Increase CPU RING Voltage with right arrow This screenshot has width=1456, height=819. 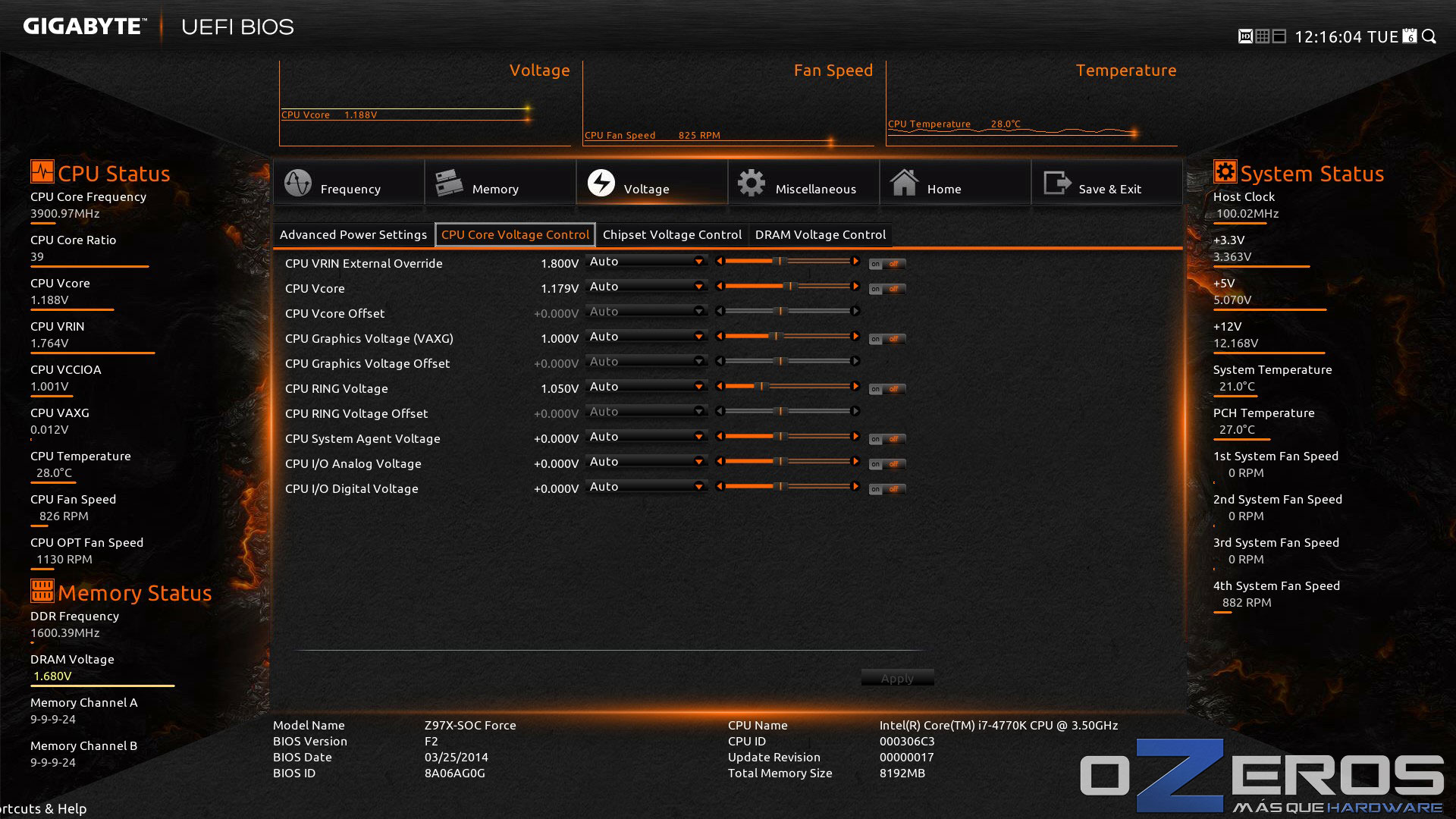[x=855, y=387]
